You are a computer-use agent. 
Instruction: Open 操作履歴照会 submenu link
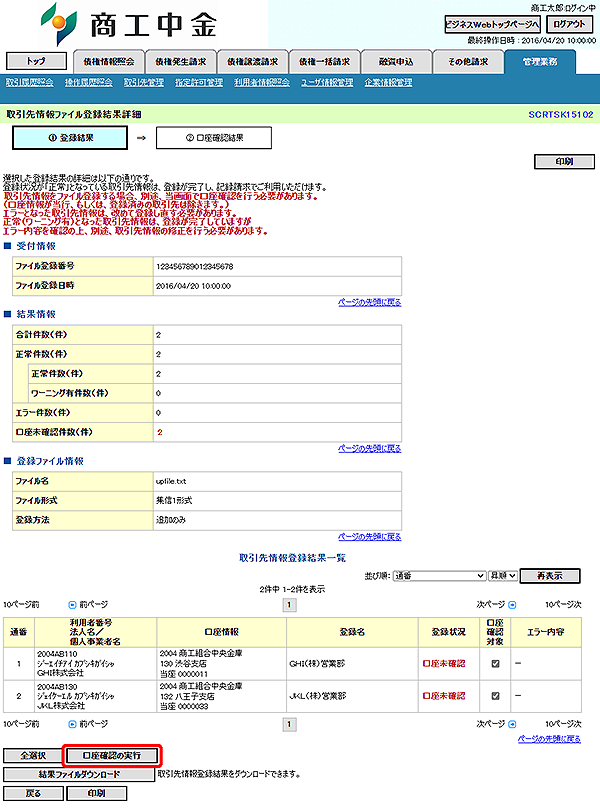[x=89, y=83]
